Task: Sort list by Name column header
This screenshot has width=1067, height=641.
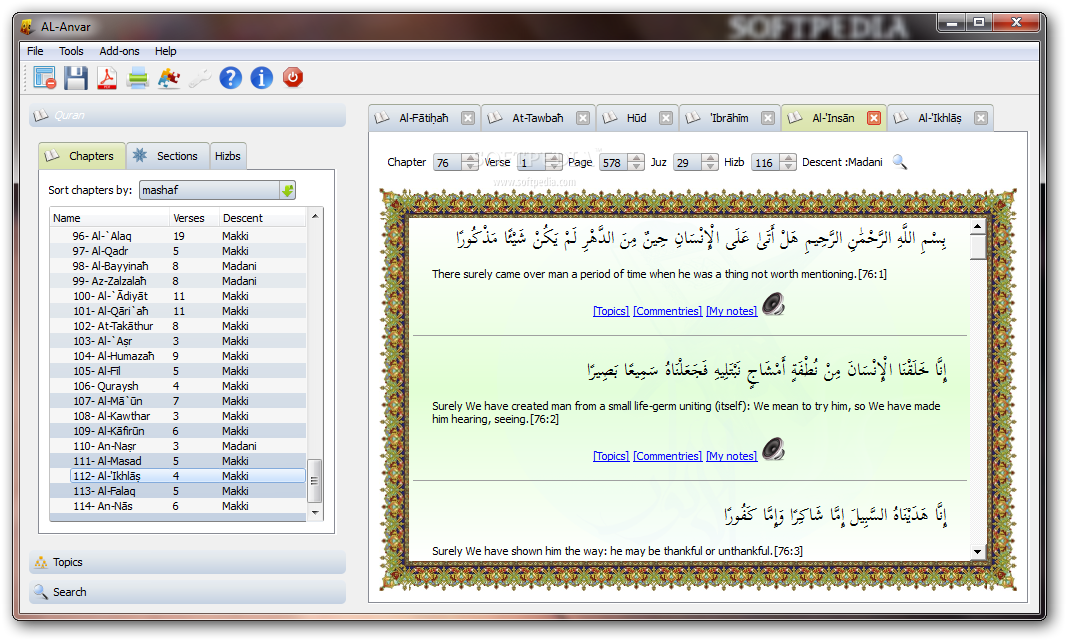Action: click(110, 218)
